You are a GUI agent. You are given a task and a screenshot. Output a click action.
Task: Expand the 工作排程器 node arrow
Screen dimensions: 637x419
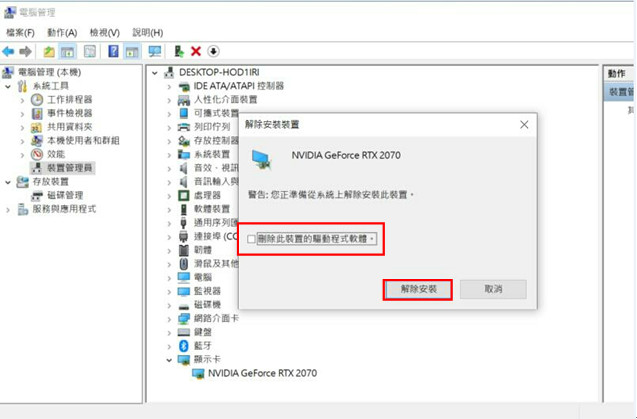click(22, 100)
